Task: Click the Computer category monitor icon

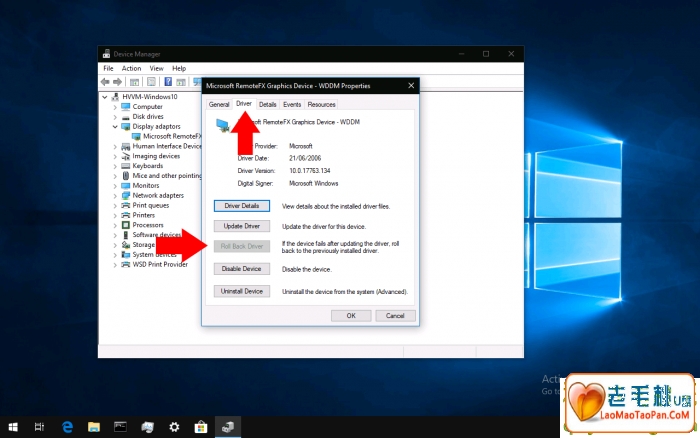Action: [125, 107]
